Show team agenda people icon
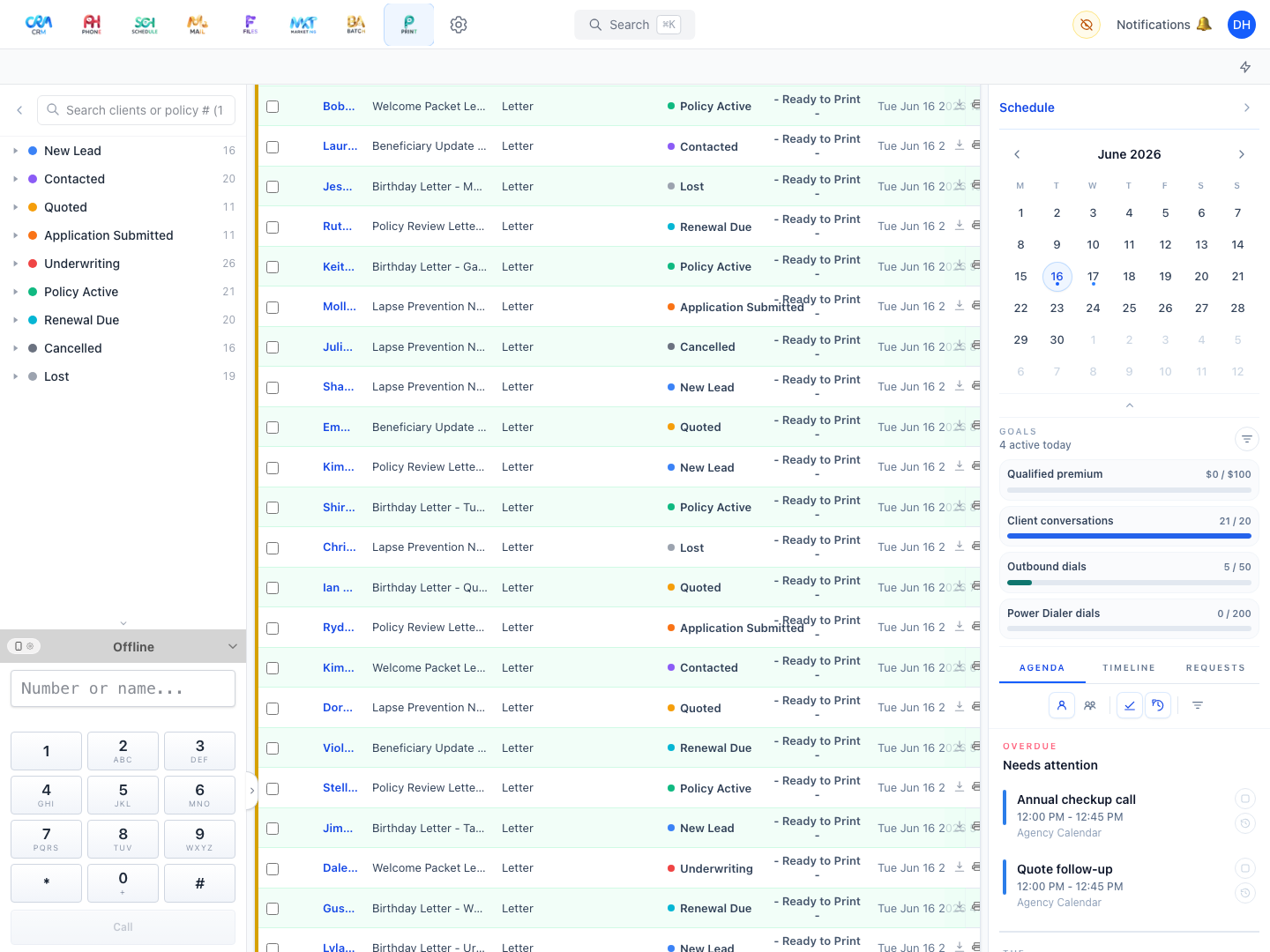 [1090, 705]
